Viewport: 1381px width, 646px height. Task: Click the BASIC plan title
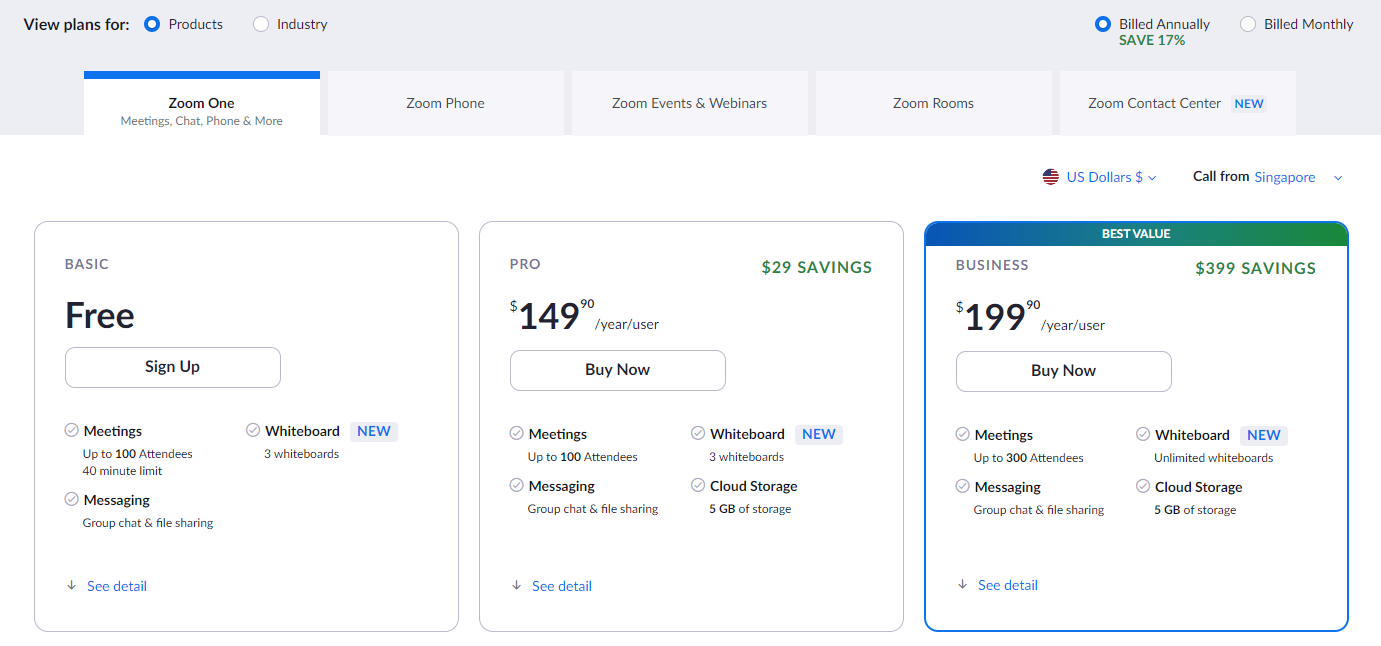[x=87, y=264]
